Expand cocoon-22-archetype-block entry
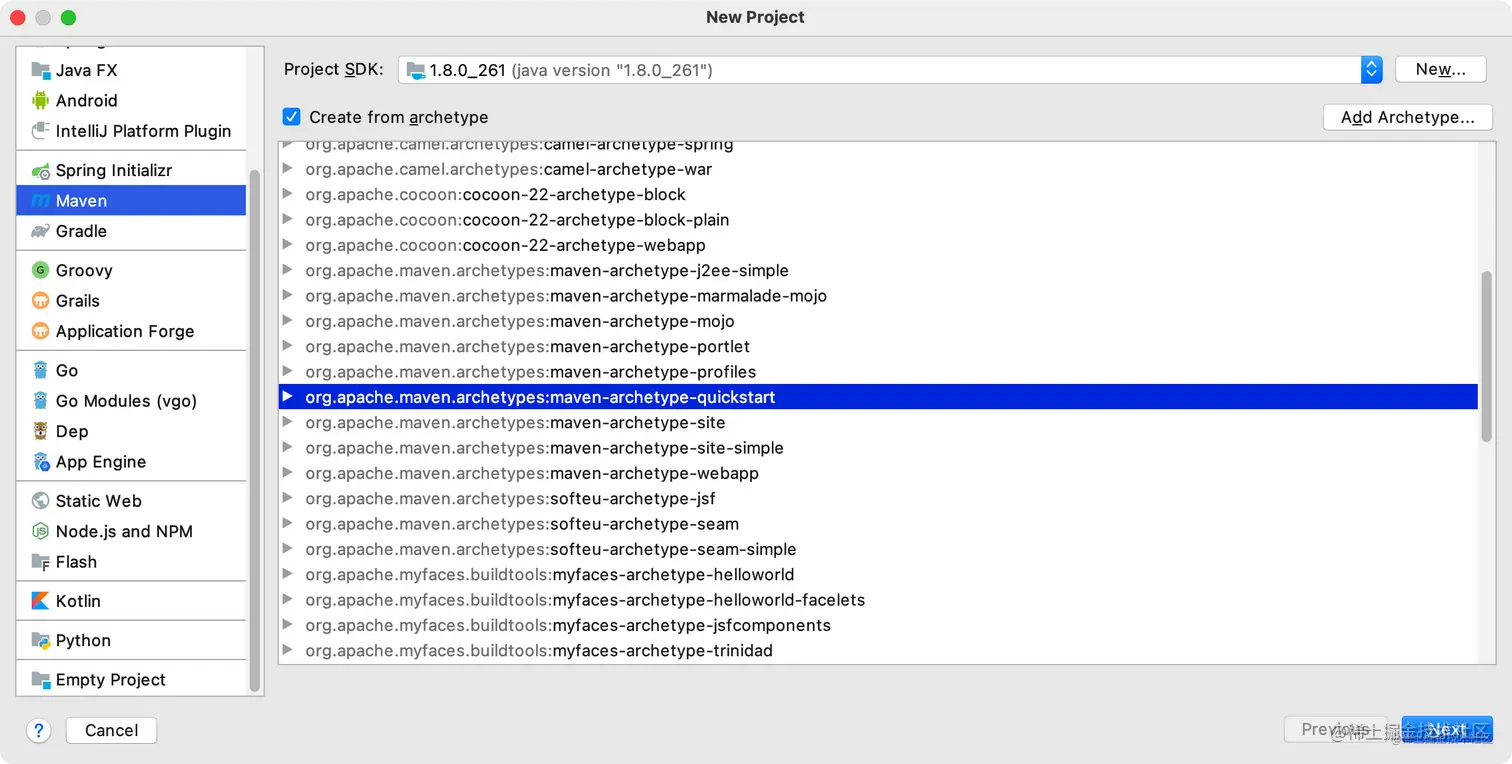Screen dimensions: 1512x764 (x=287, y=194)
